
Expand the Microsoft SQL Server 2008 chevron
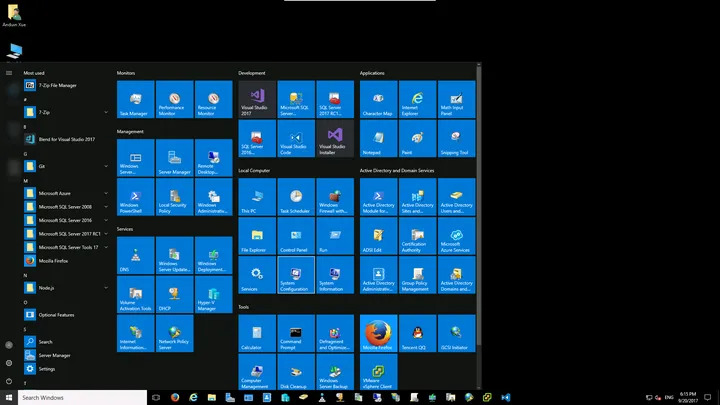(106, 207)
